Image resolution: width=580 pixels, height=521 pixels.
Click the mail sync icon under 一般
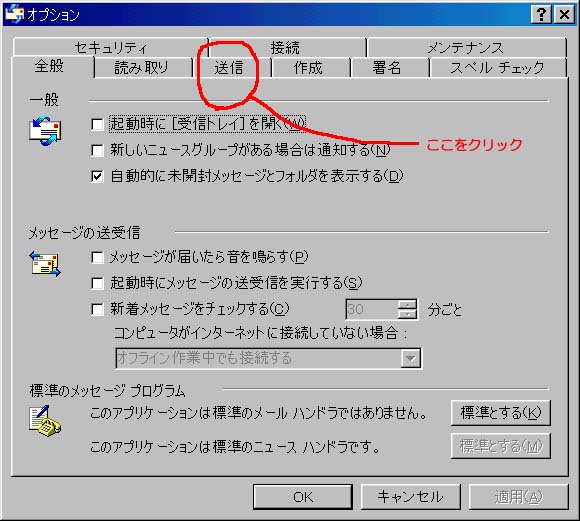[45, 131]
